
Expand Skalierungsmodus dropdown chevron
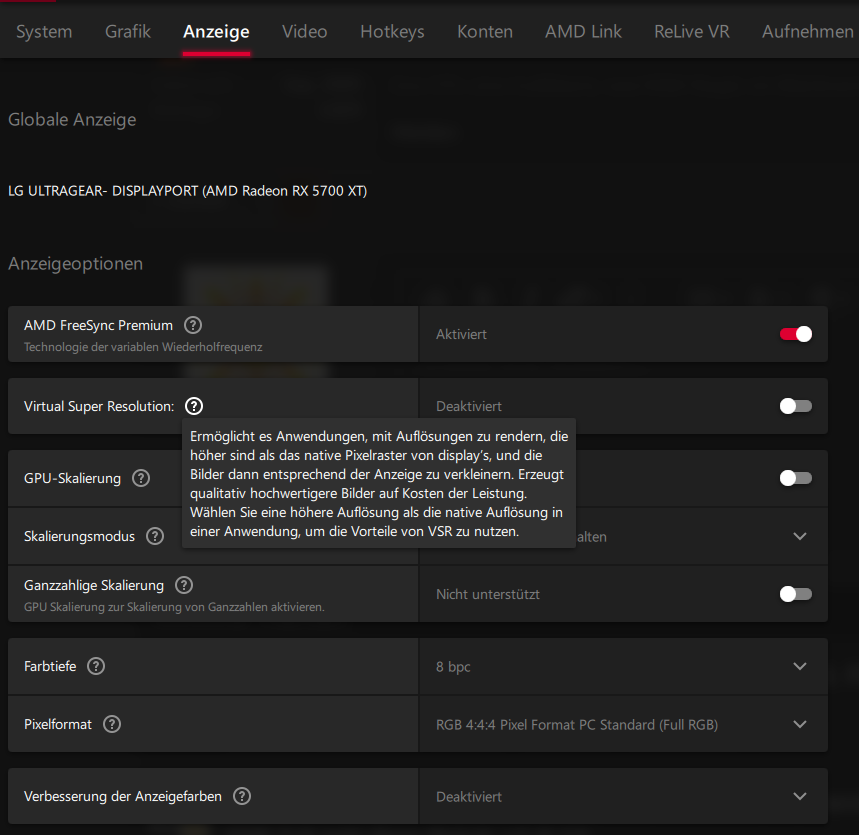800,536
